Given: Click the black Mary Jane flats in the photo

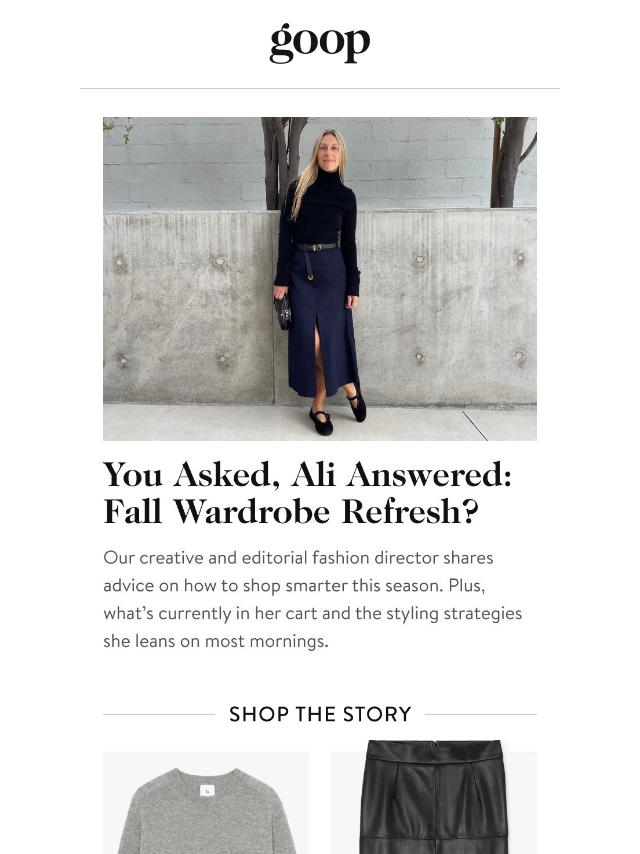Looking at the screenshot, I should (x=338, y=415).
